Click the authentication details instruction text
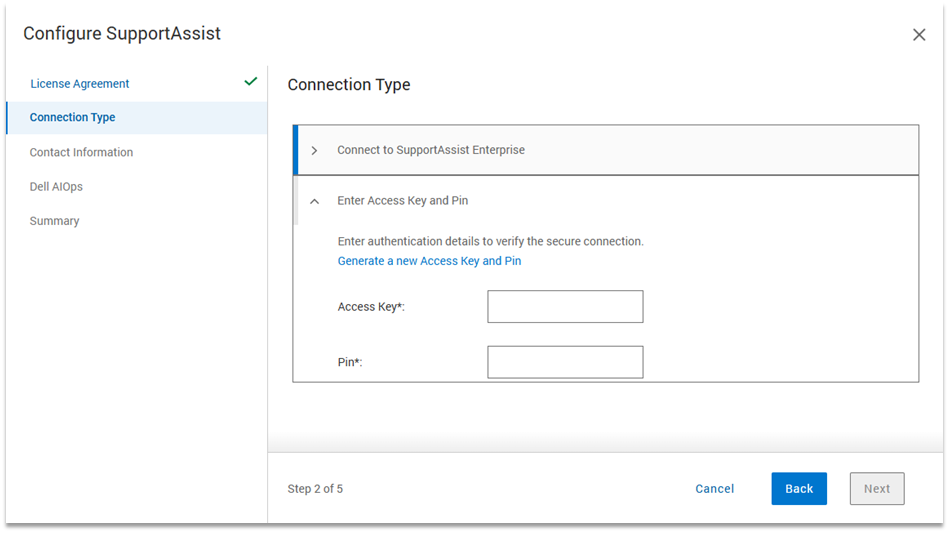Viewport: 949px width, 533px height. (x=490, y=241)
